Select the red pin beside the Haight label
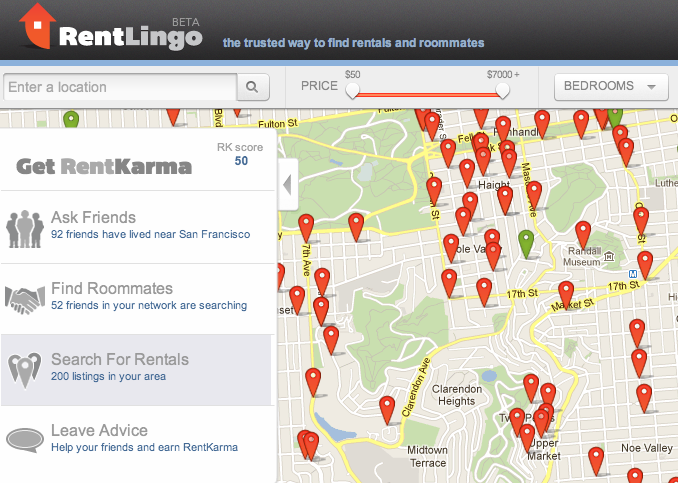This screenshot has height=483, width=678. [x=505, y=199]
